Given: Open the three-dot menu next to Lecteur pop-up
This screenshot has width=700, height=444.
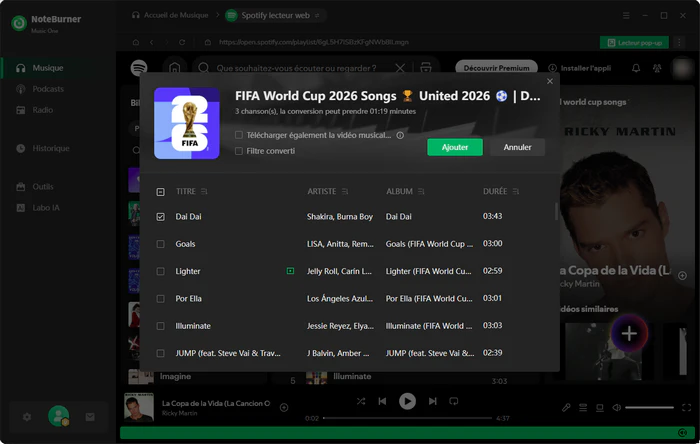Looking at the screenshot, I should [x=679, y=42].
